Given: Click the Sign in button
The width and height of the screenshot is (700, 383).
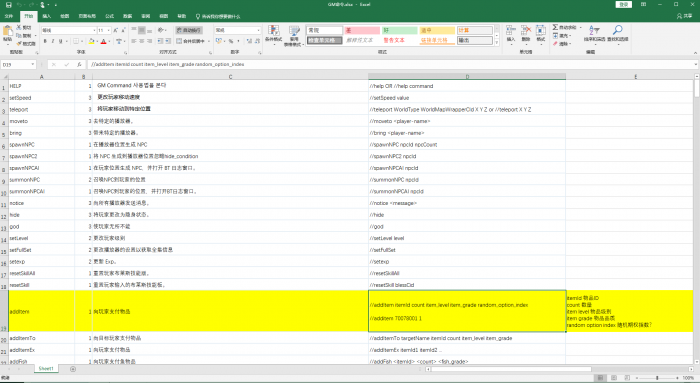Looking at the screenshot, I should coord(624,4).
